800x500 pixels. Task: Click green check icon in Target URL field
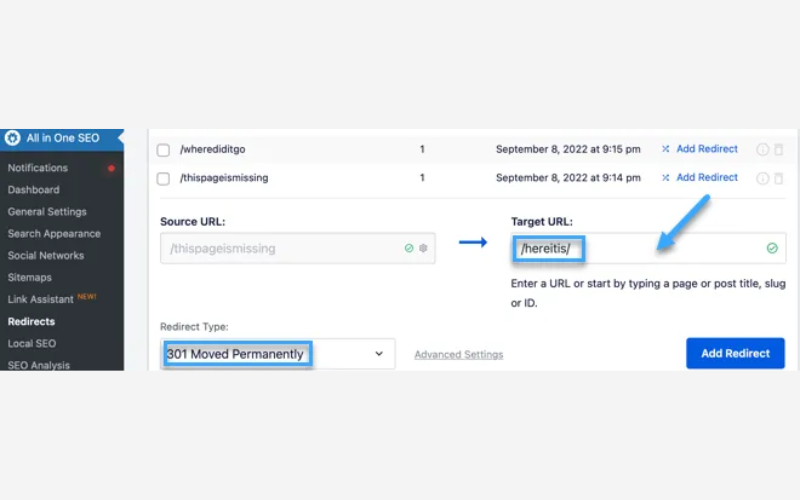(772, 248)
